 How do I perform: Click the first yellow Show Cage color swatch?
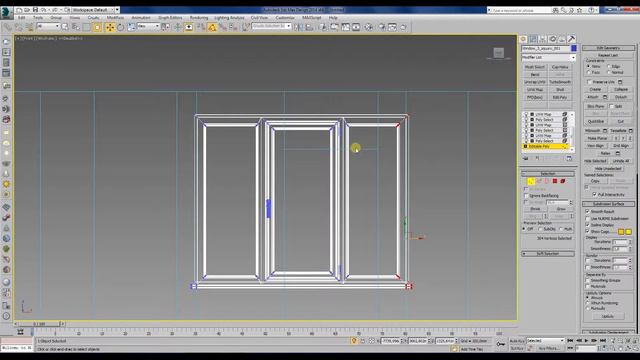pyautogui.click(x=621, y=232)
